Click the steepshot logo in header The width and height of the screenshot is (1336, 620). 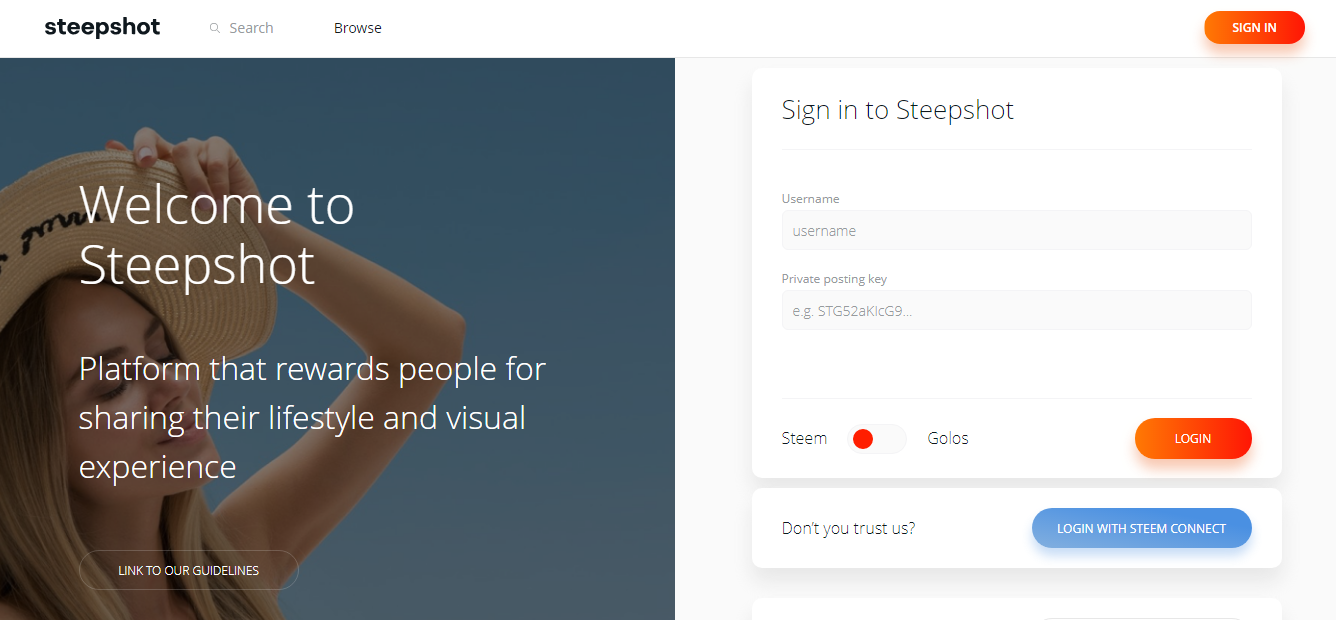(x=102, y=27)
